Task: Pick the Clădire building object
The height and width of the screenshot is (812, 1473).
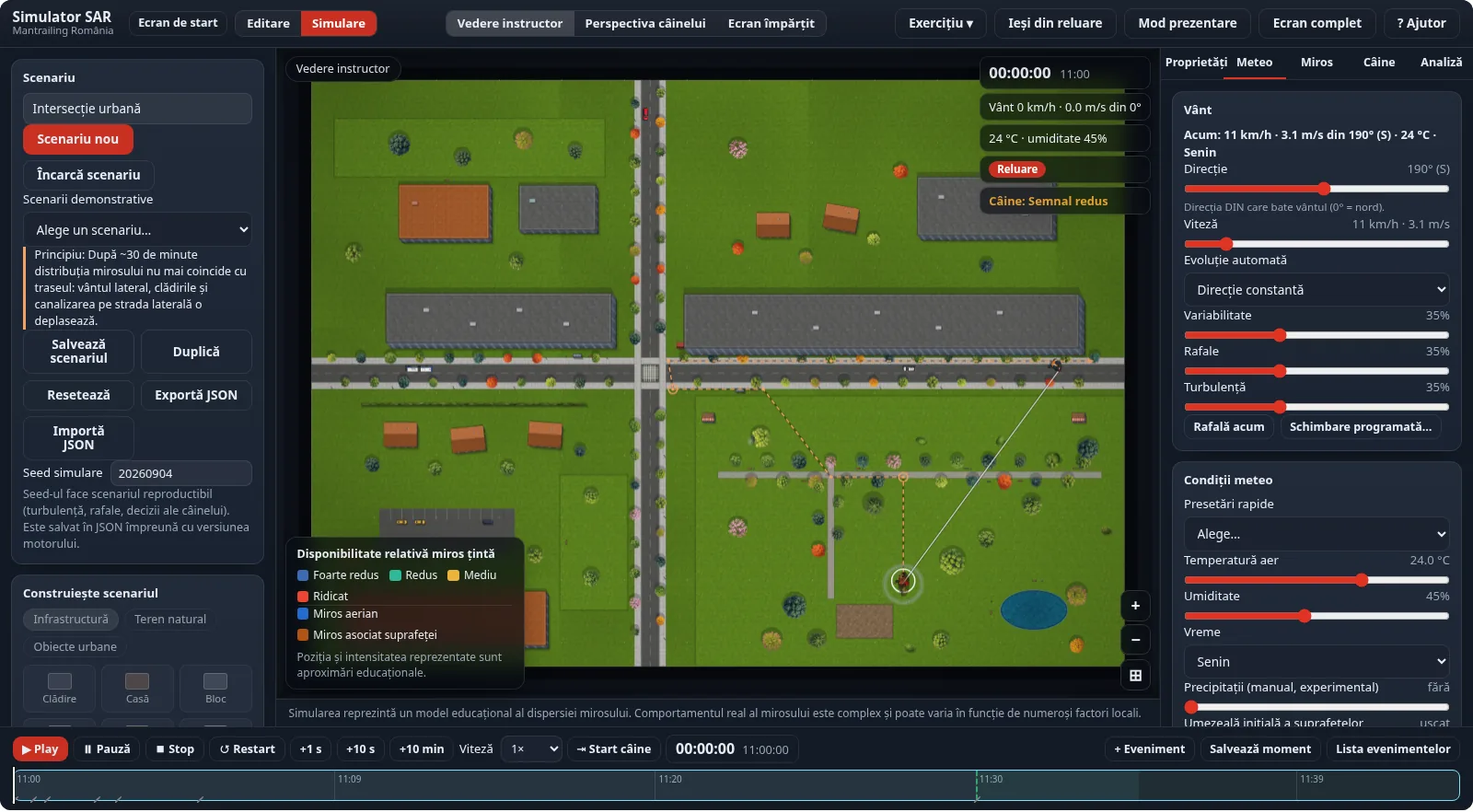Action: coord(60,688)
